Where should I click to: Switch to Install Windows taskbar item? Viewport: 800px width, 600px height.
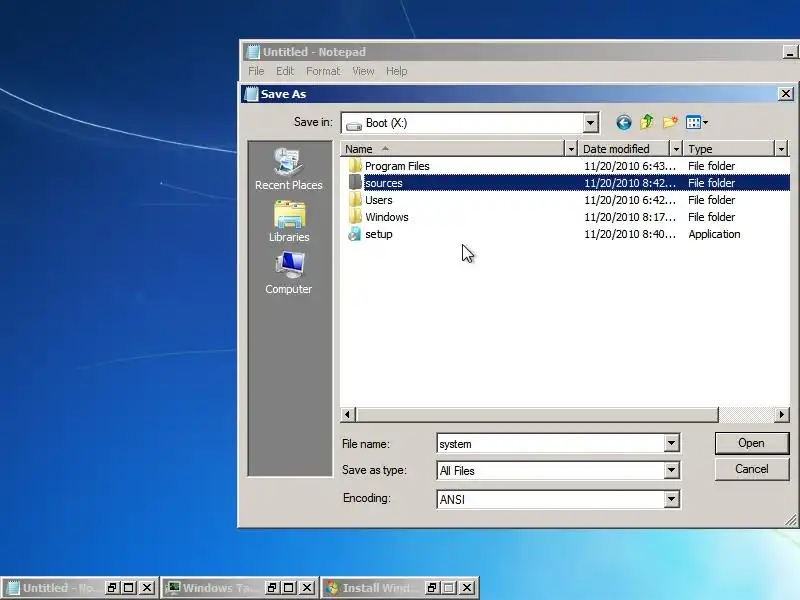(x=371, y=588)
